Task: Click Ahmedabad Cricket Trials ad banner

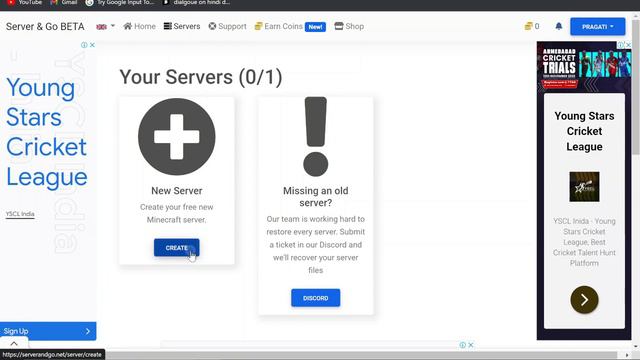Action: [584, 67]
